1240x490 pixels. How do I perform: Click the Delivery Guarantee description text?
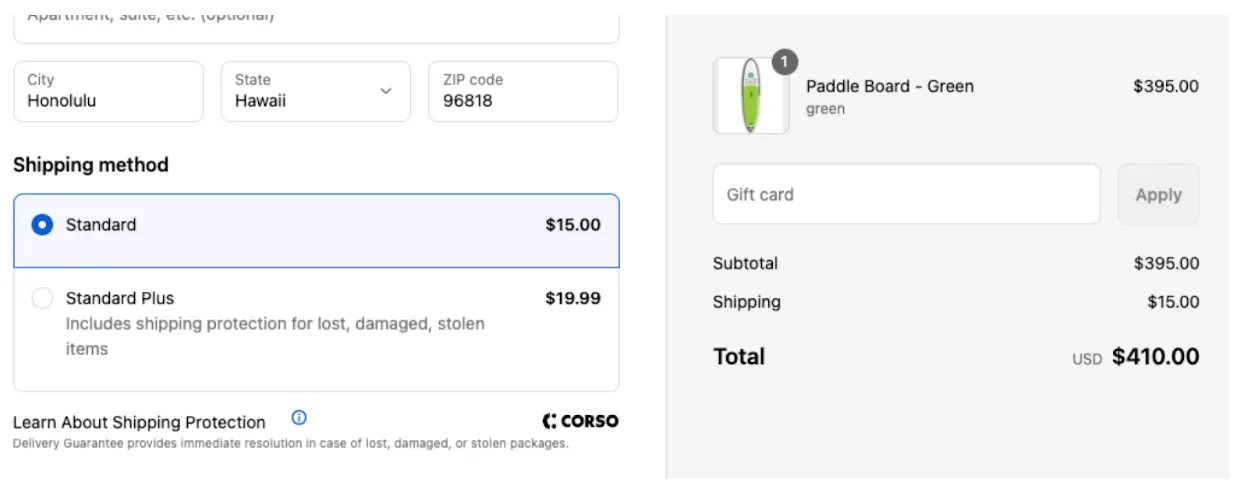290,443
